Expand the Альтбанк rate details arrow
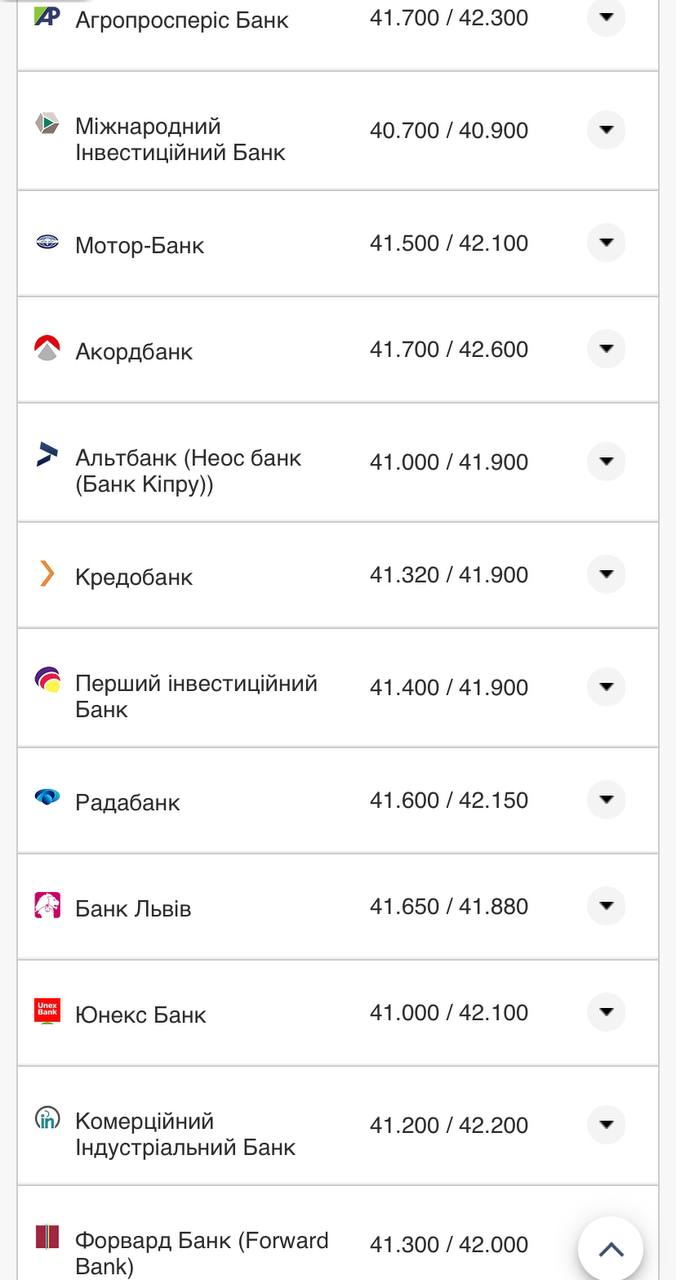 (x=606, y=462)
